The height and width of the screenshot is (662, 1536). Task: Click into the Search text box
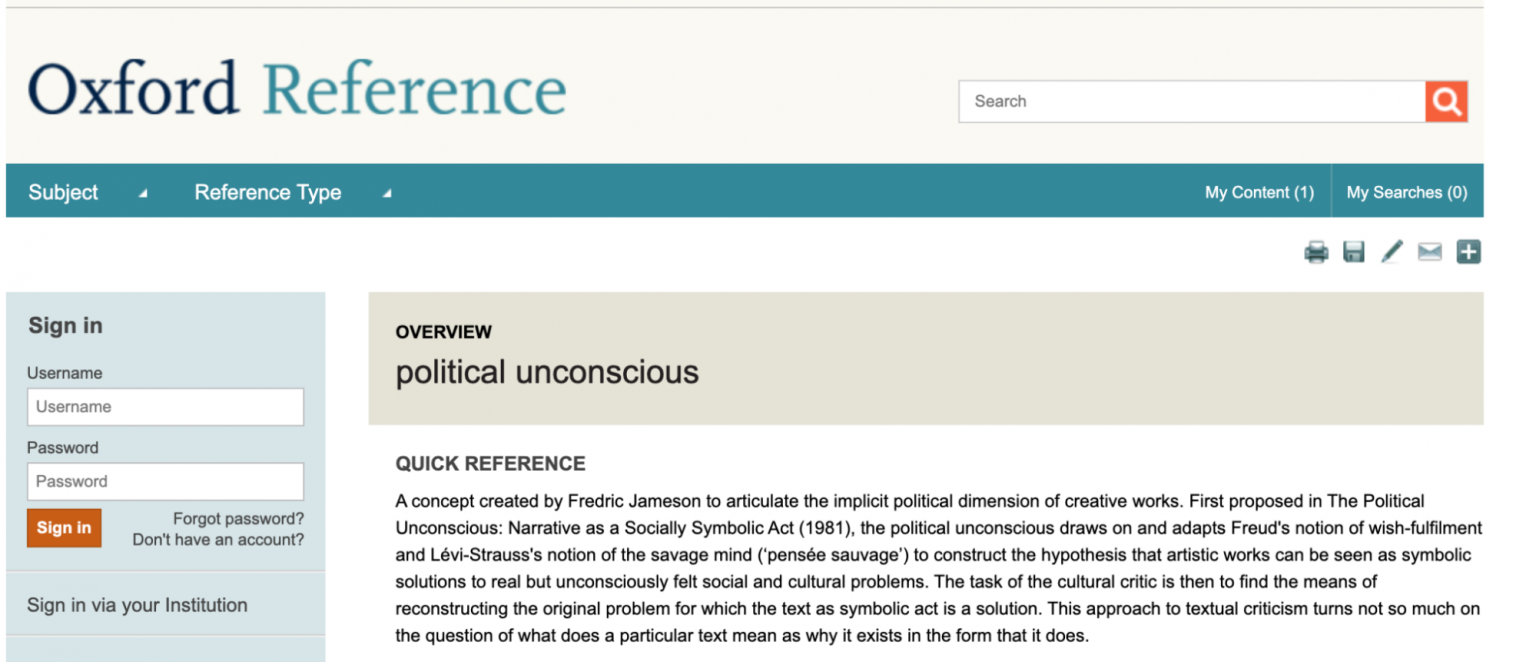[1192, 101]
